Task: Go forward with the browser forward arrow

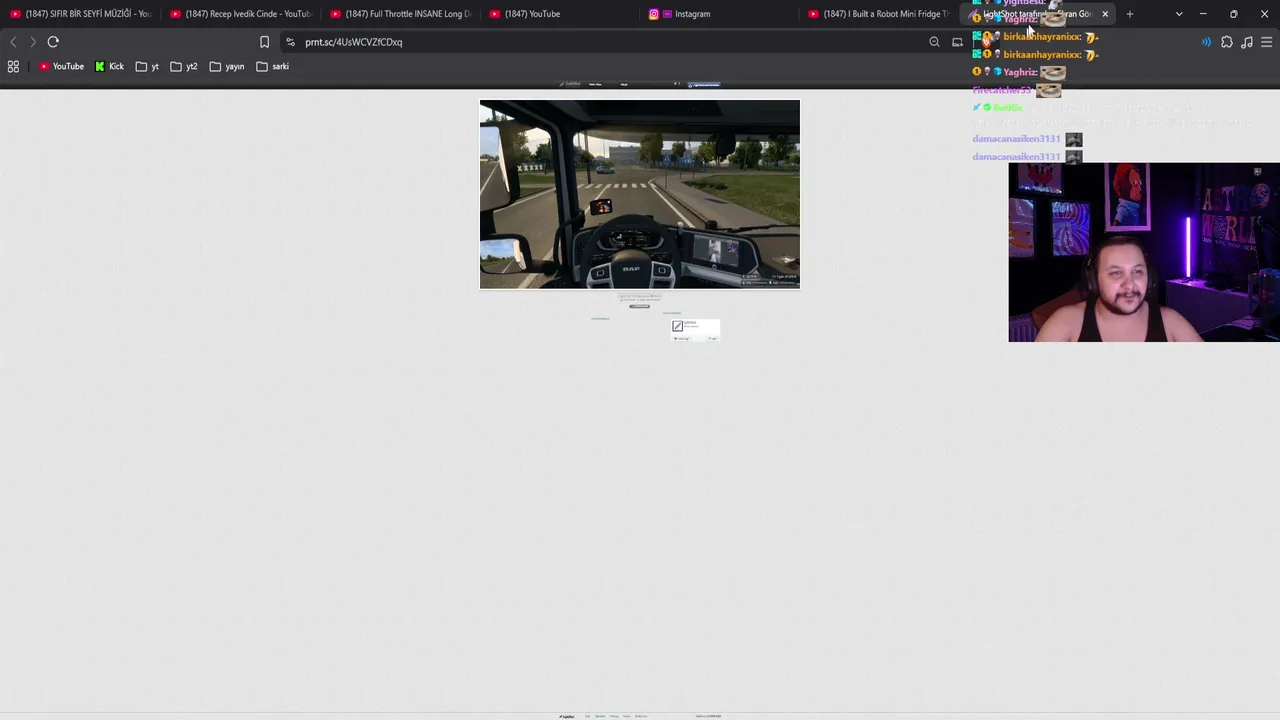Action: click(x=33, y=42)
